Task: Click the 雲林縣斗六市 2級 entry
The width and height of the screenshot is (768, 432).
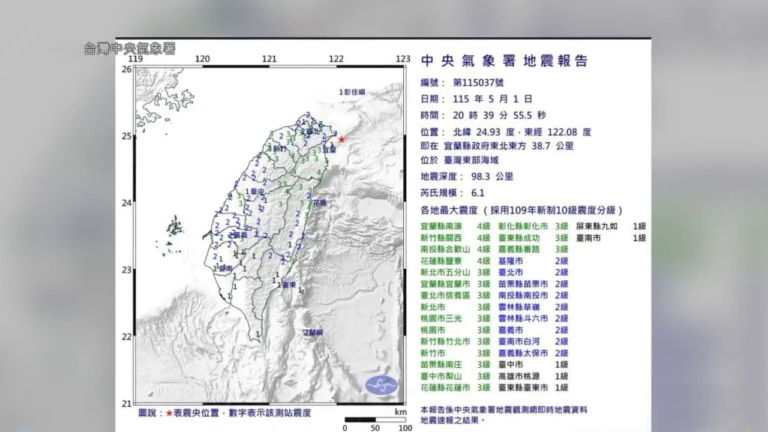Action: (533, 319)
